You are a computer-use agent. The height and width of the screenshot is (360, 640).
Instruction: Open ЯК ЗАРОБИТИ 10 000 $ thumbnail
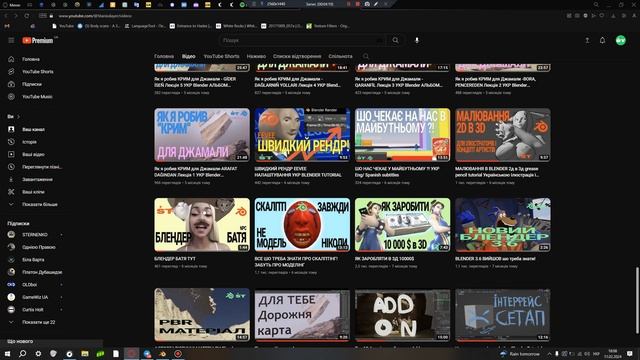(x=402, y=225)
